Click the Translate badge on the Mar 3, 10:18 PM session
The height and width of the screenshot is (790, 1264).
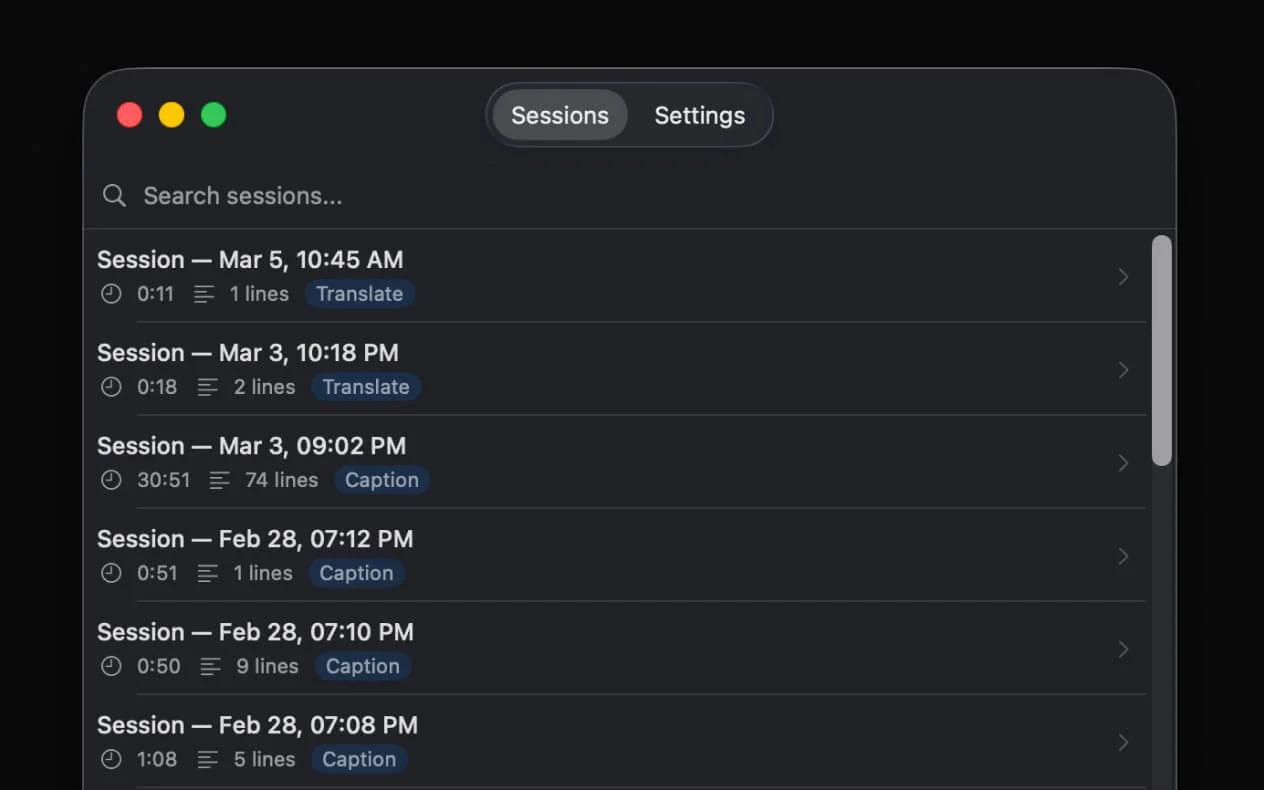[366, 387]
